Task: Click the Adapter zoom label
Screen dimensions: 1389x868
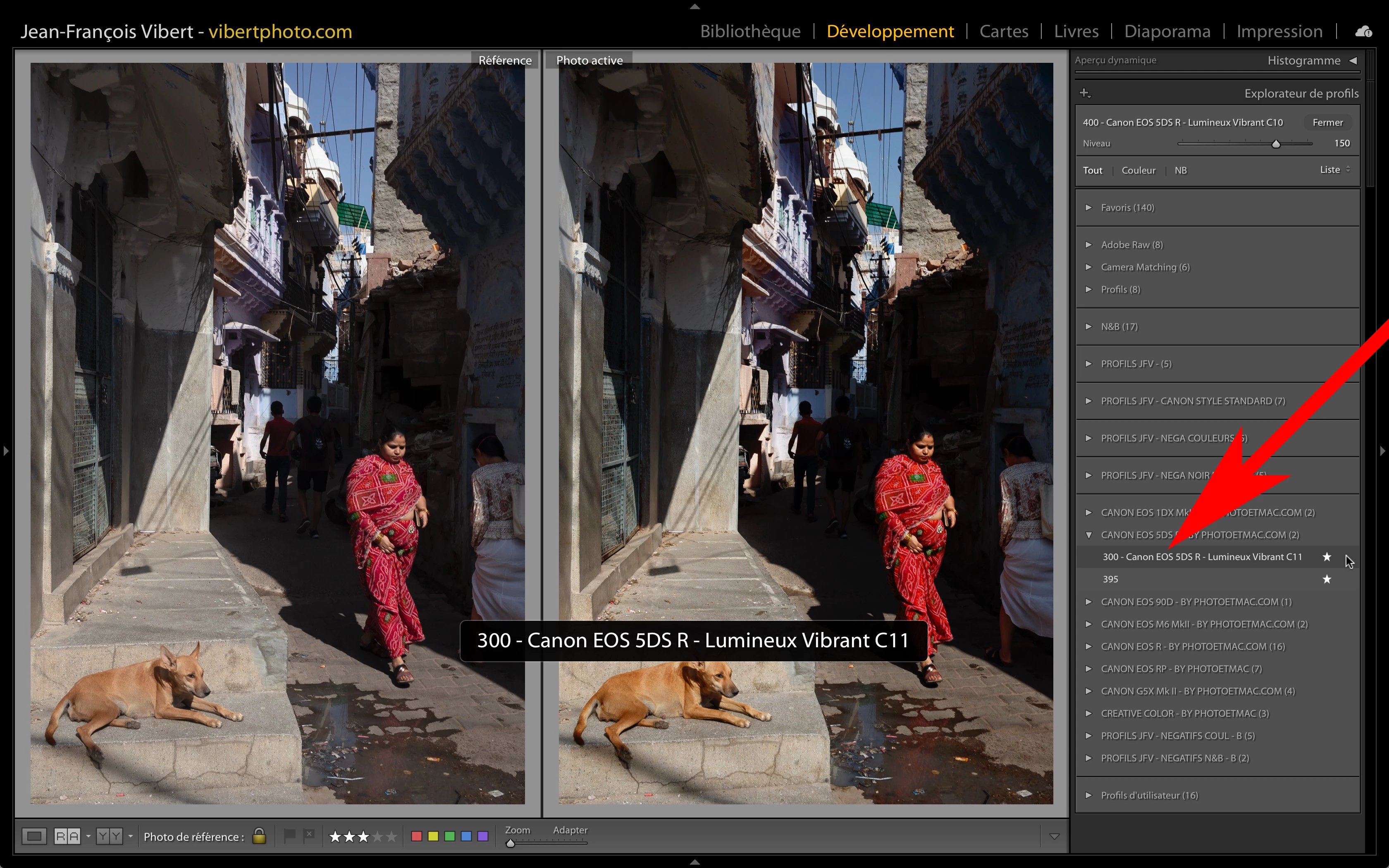Action: click(570, 830)
